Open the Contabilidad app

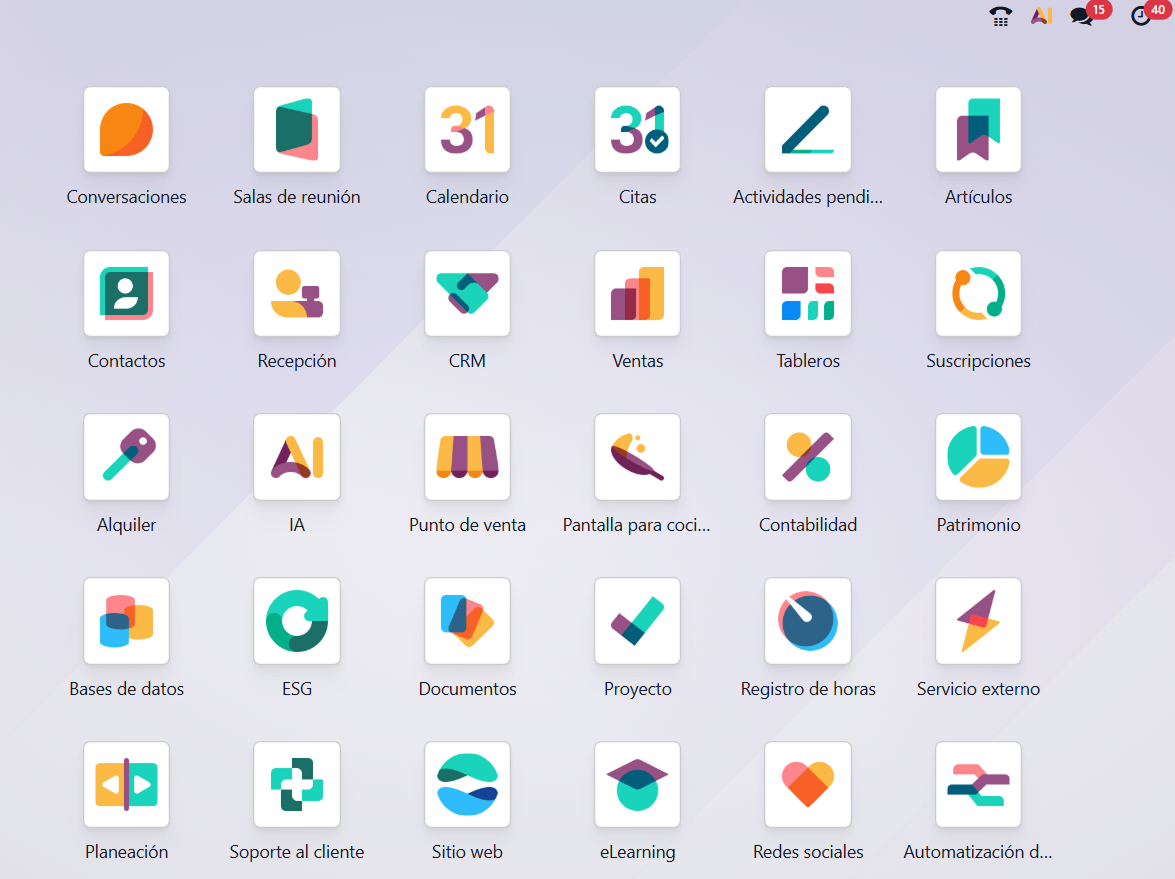(x=808, y=457)
